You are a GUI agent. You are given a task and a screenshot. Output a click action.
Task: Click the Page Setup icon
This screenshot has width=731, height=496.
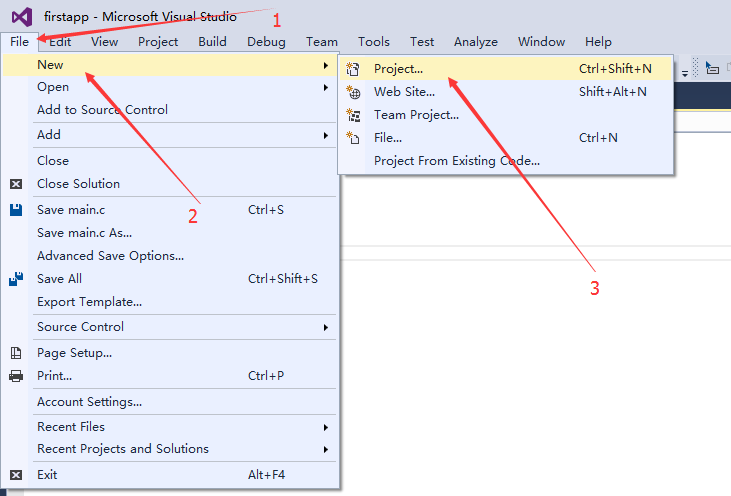(16, 353)
